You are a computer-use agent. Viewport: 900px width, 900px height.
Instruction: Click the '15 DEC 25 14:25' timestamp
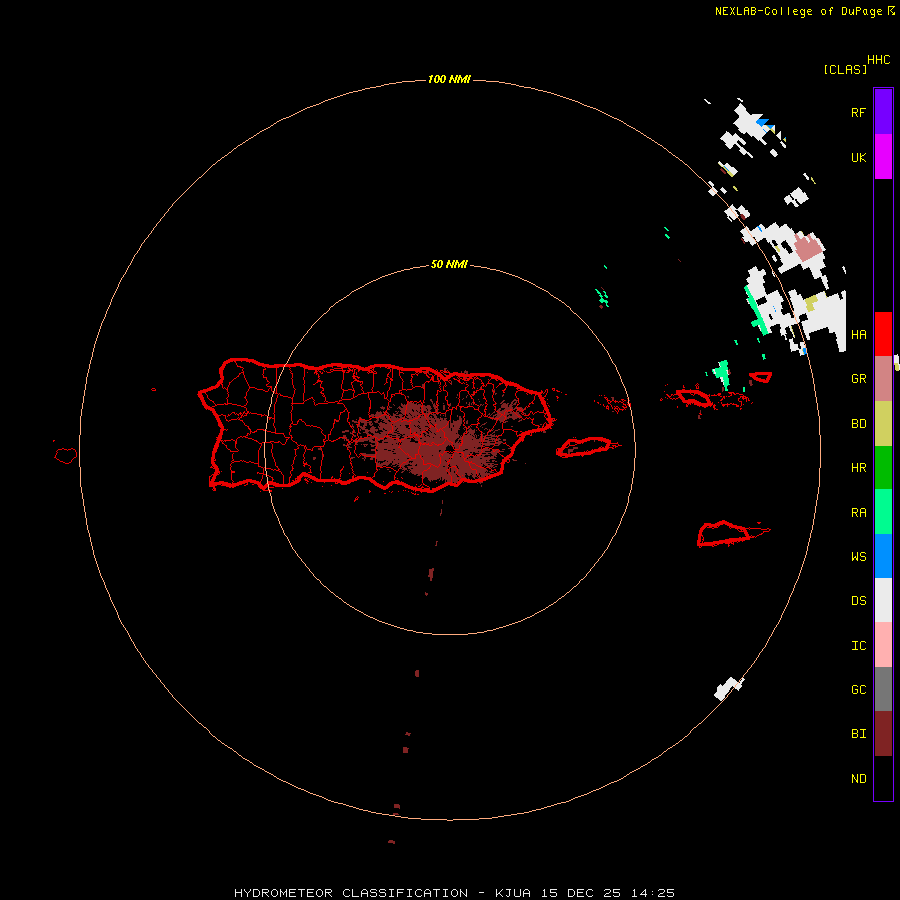pyautogui.click(x=610, y=893)
